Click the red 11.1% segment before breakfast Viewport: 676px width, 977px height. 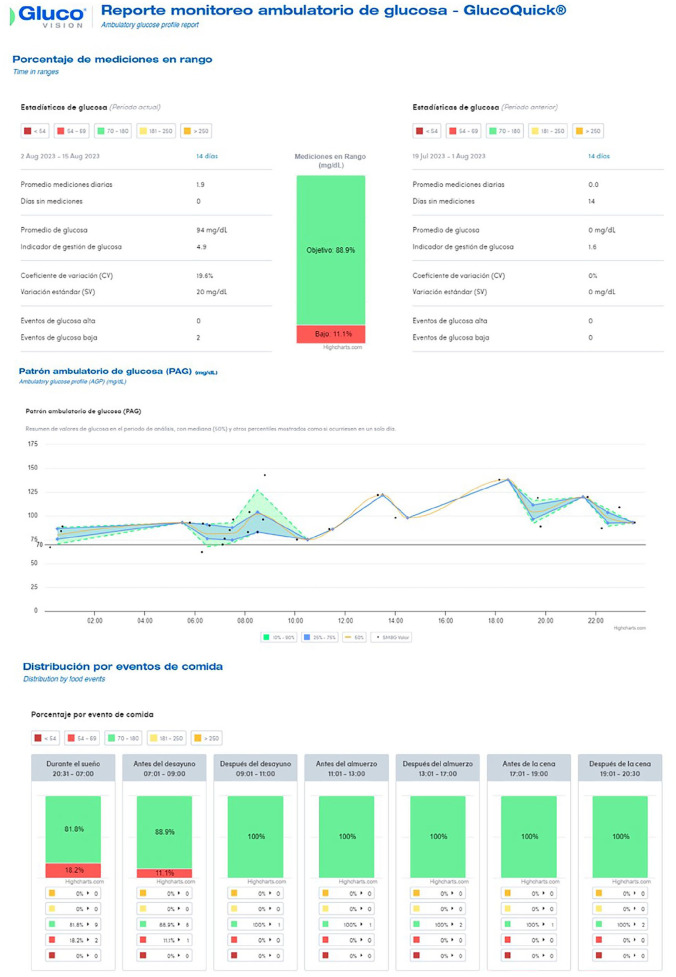coord(164,873)
